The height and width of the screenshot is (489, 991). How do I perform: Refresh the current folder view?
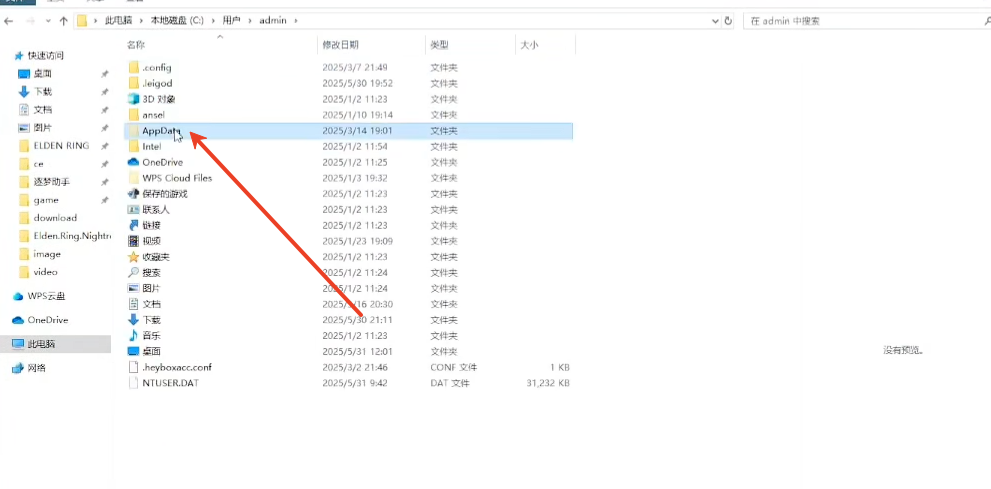coord(728,20)
